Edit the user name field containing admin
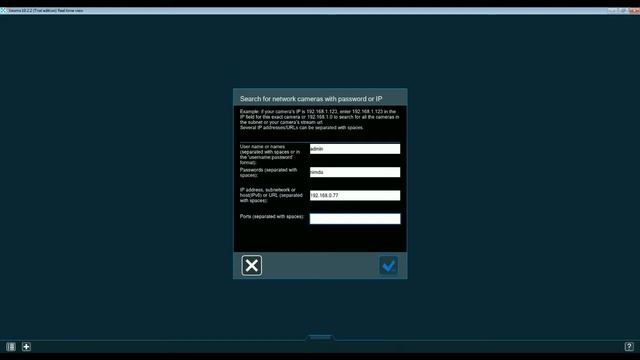The image size is (640, 360). pos(355,149)
